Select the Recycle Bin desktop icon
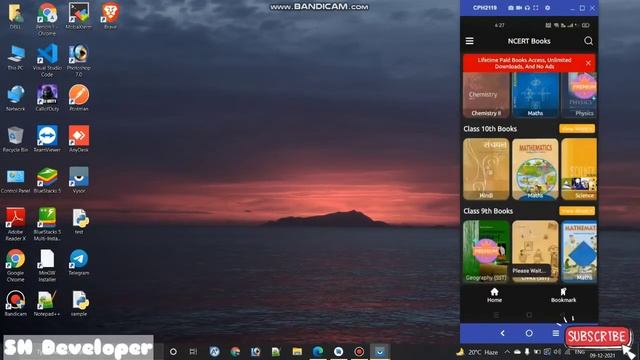Screen dimensions: 640x360 pos(16,139)
